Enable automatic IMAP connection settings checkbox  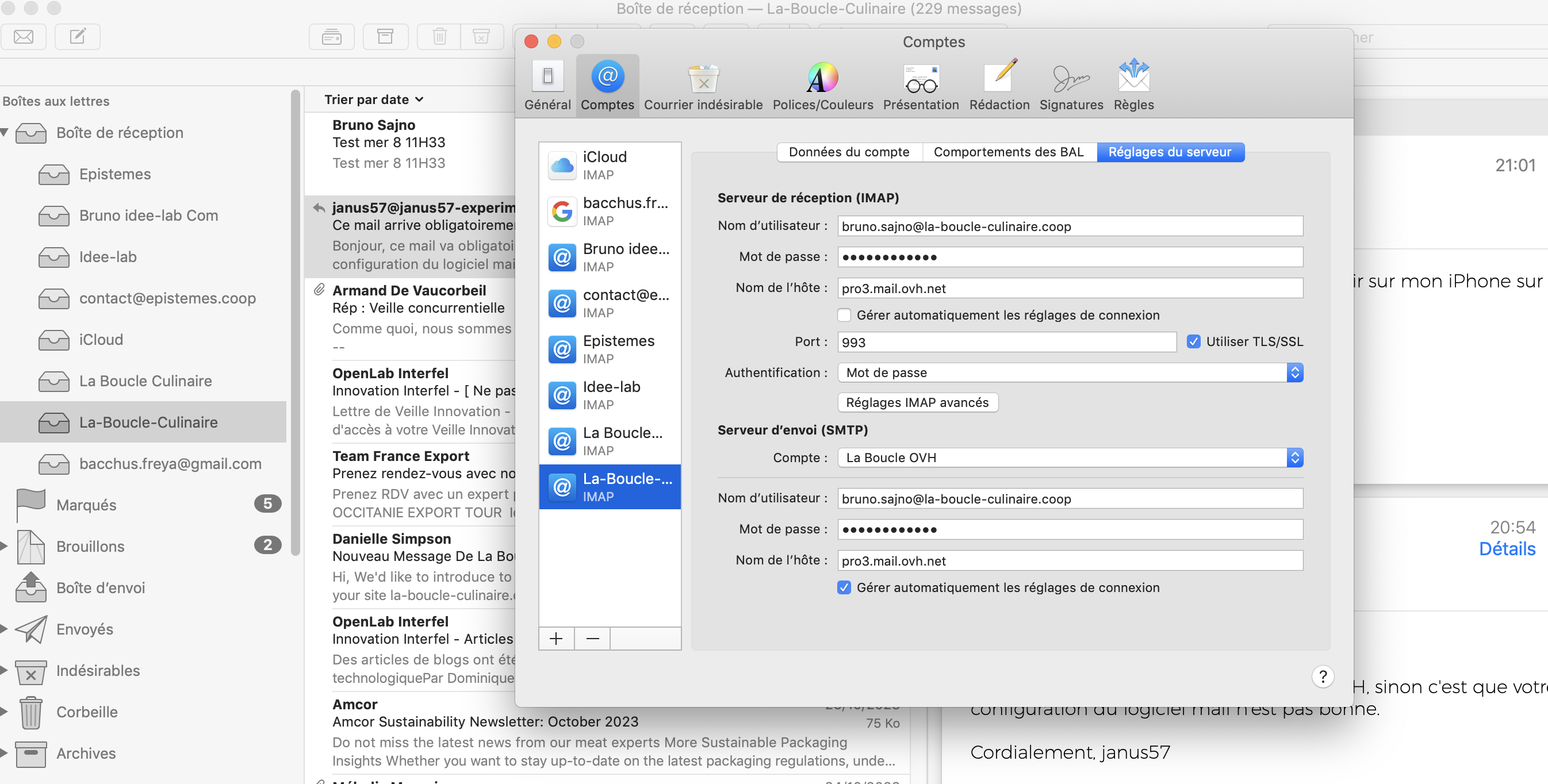(844, 316)
